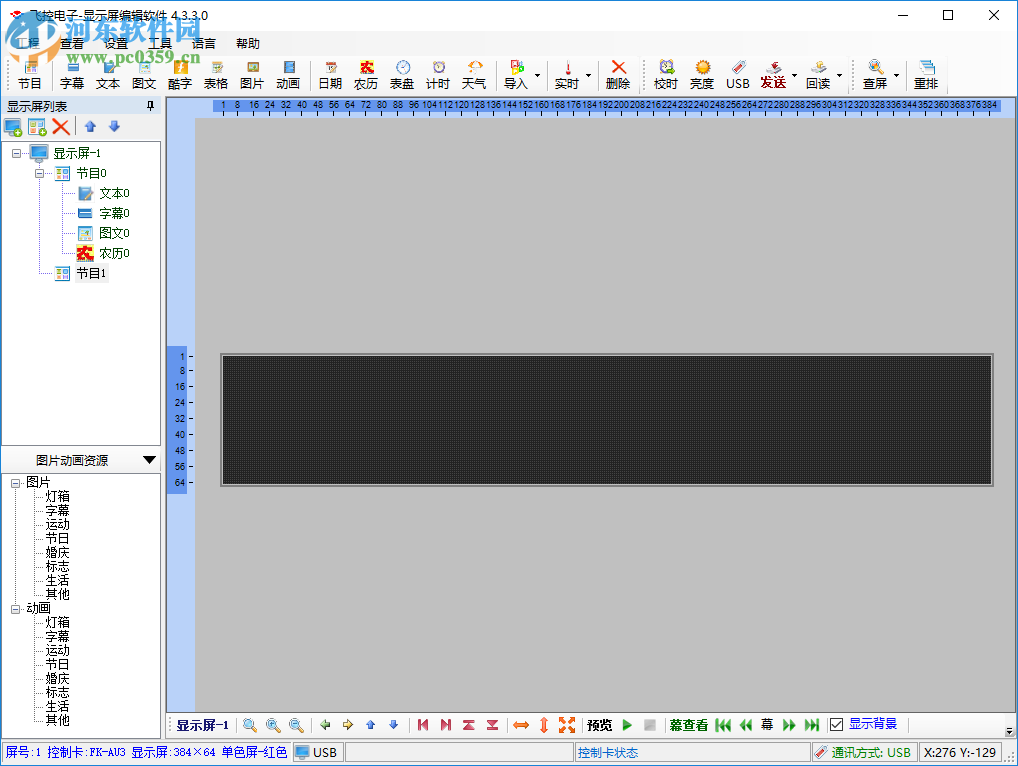Open the 查屏 dropdown arrow
Image resolution: width=1018 pixels, height=766 pixels.
pyautogui.click(x=897, y=75)
